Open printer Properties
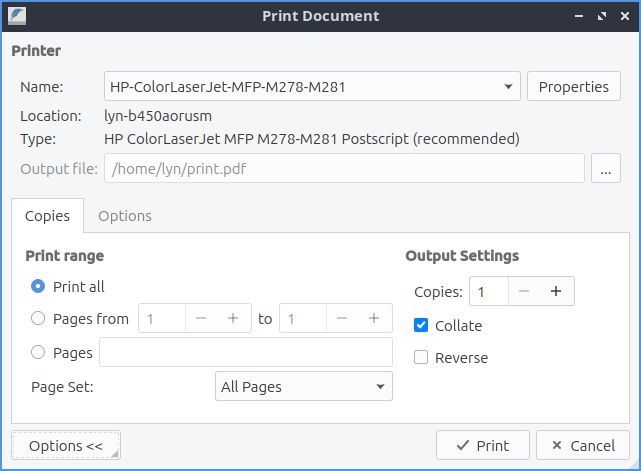 point(573,87)
